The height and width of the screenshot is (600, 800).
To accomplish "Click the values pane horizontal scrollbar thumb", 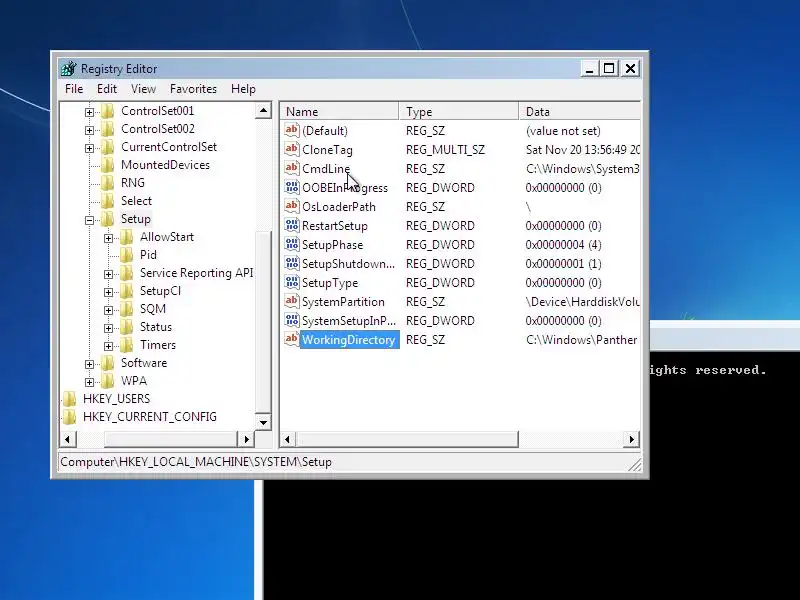I will [407, 439].
